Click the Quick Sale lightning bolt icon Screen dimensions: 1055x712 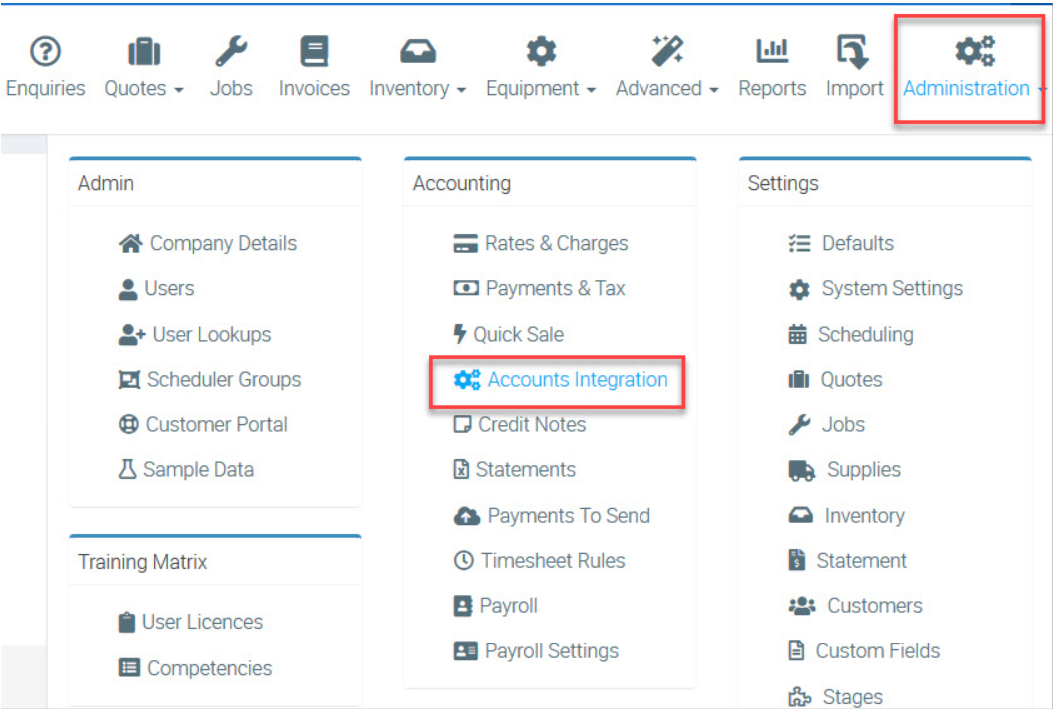pos(460,334)
